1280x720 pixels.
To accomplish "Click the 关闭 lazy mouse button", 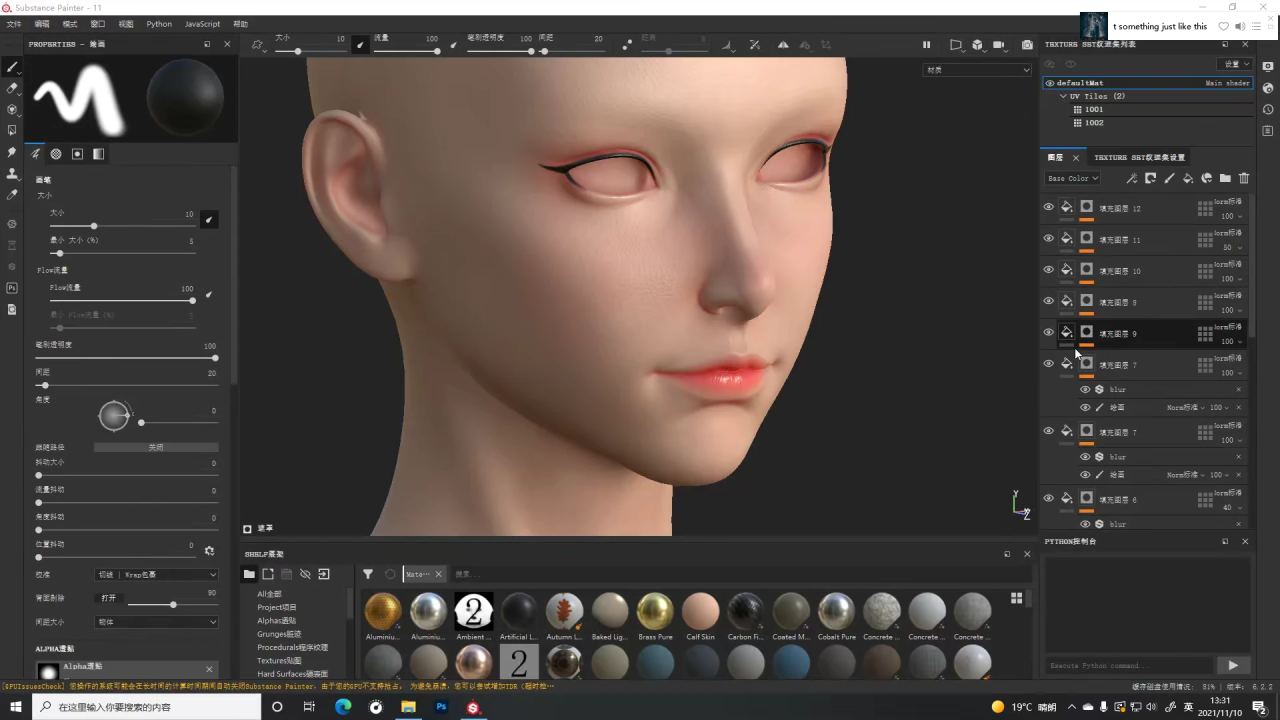I will (x=156, y=448).
